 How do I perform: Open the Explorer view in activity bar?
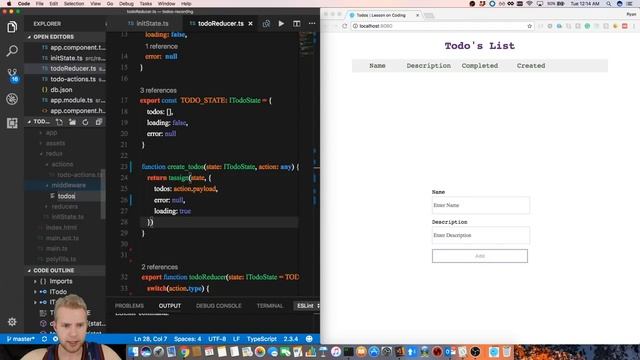tap(12, 27)
